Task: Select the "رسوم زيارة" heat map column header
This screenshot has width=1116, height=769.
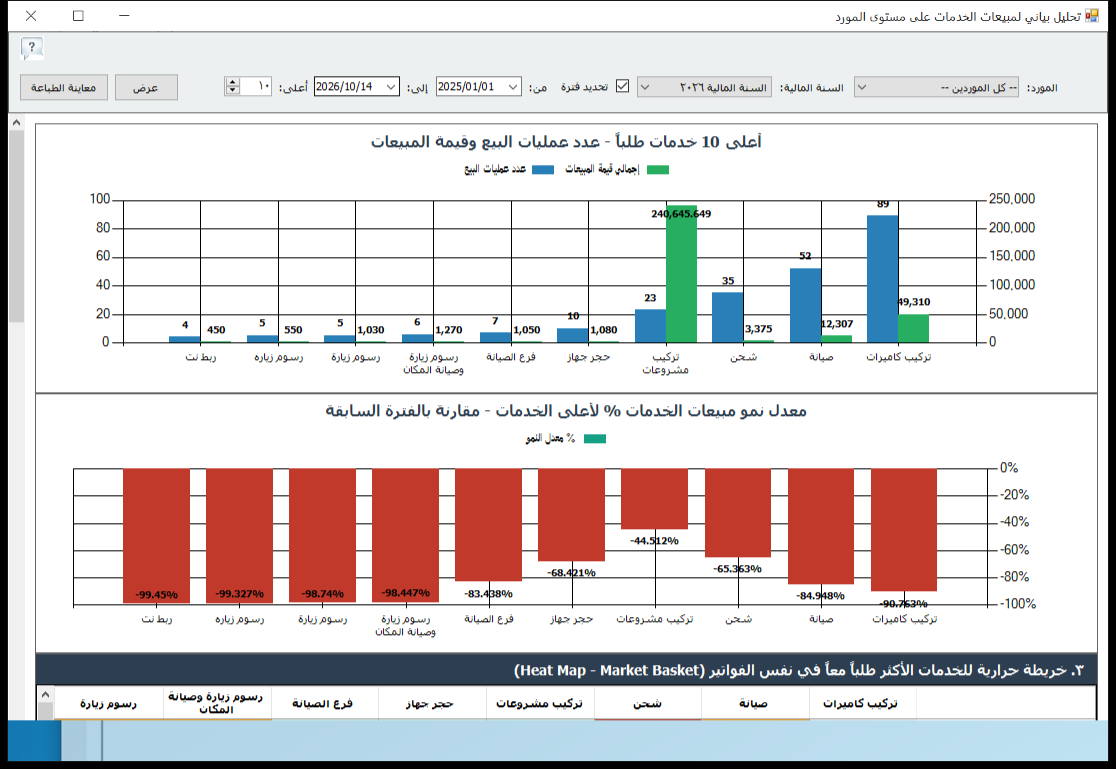Action: [108, 703]
